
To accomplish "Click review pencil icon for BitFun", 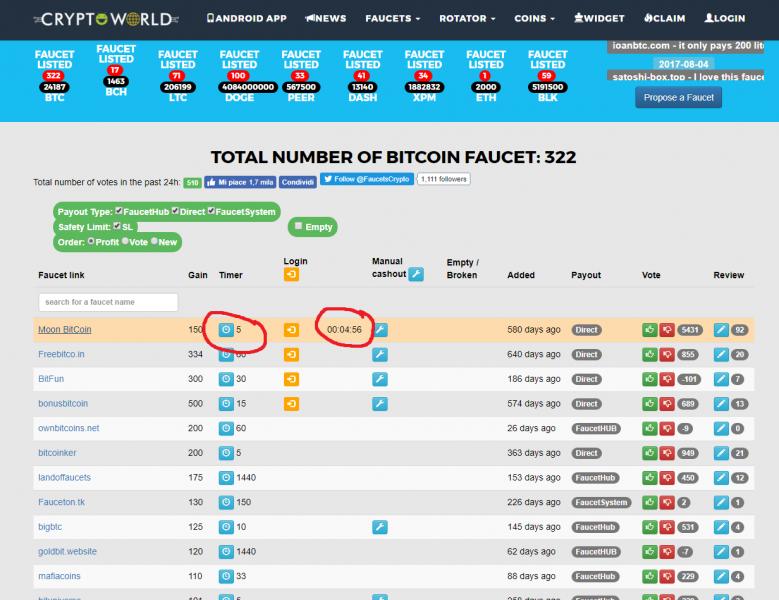I will point(722,379).
